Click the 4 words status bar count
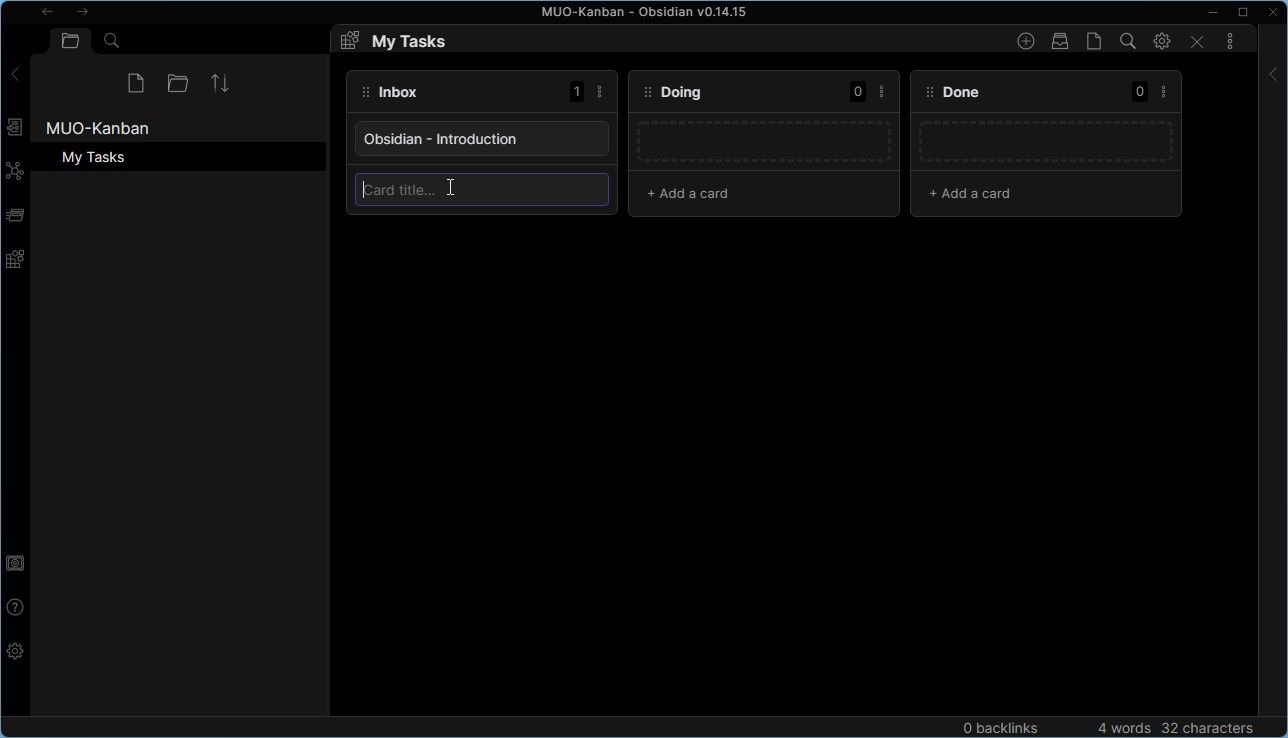1288x738 pixels. tap(1124, 728)
